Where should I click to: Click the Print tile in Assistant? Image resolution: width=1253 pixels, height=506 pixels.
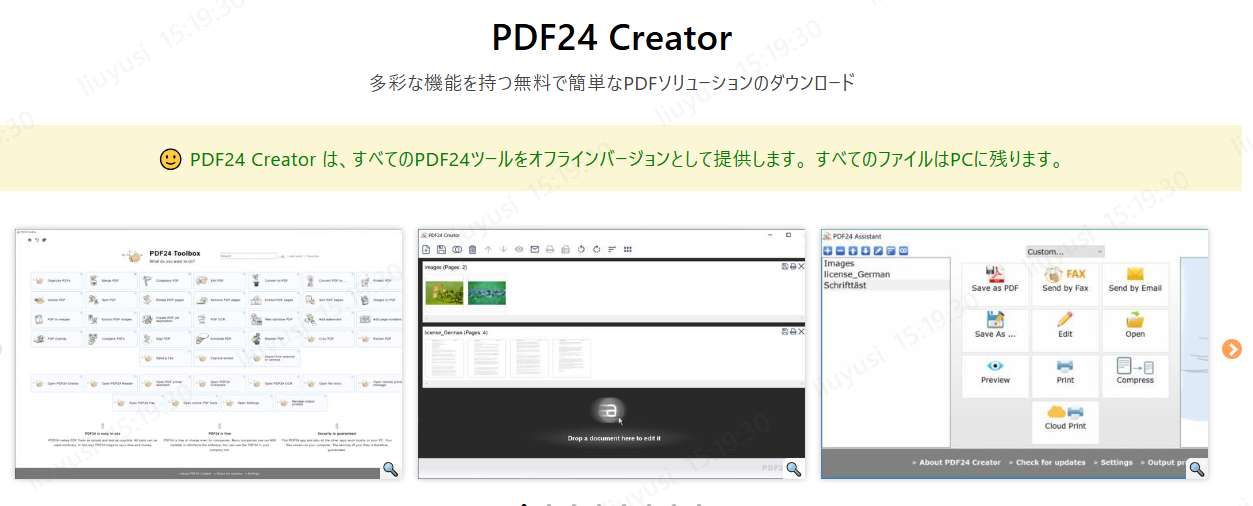1065,376
